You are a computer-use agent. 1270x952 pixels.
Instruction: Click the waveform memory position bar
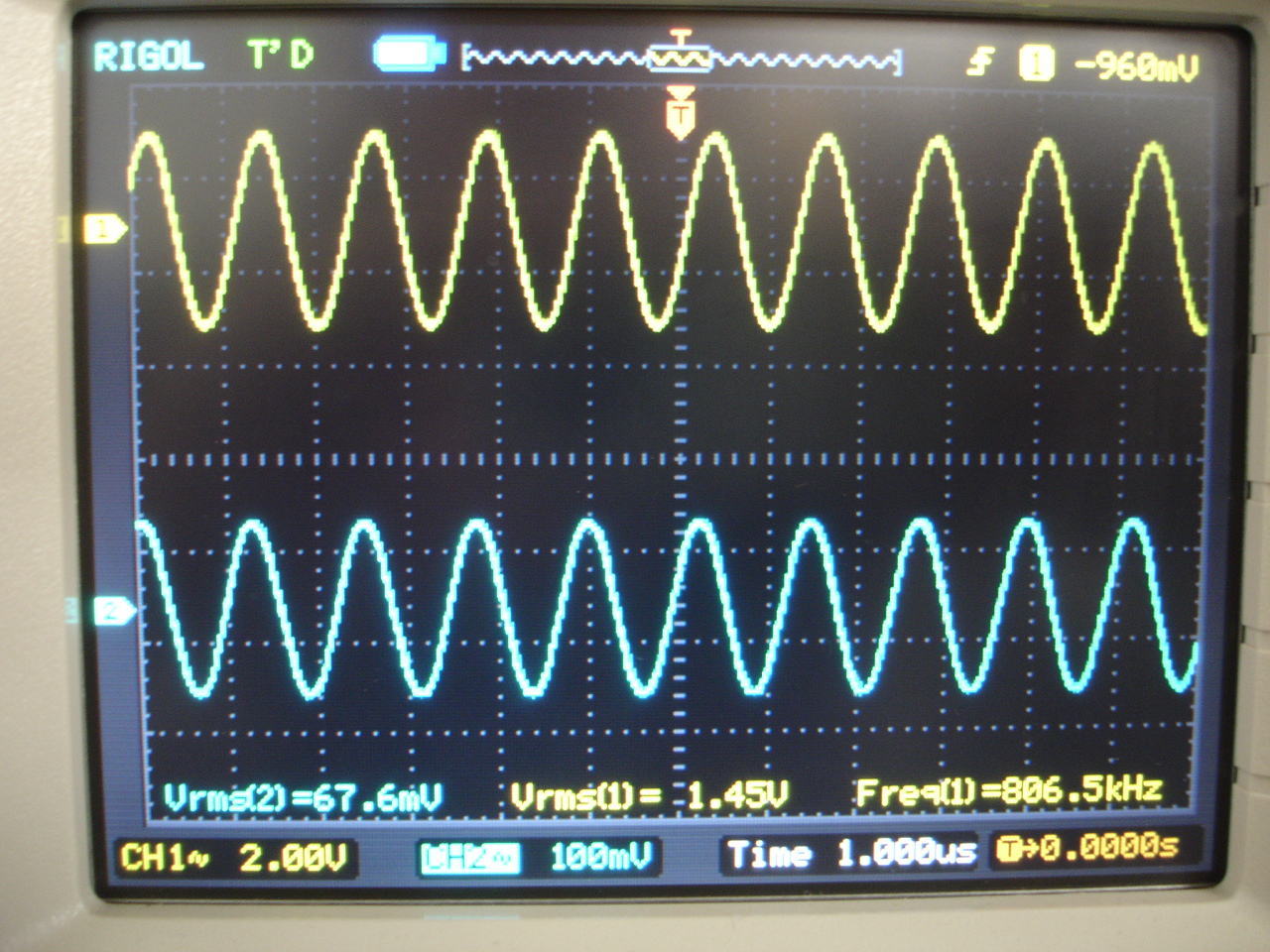point(682,58)
